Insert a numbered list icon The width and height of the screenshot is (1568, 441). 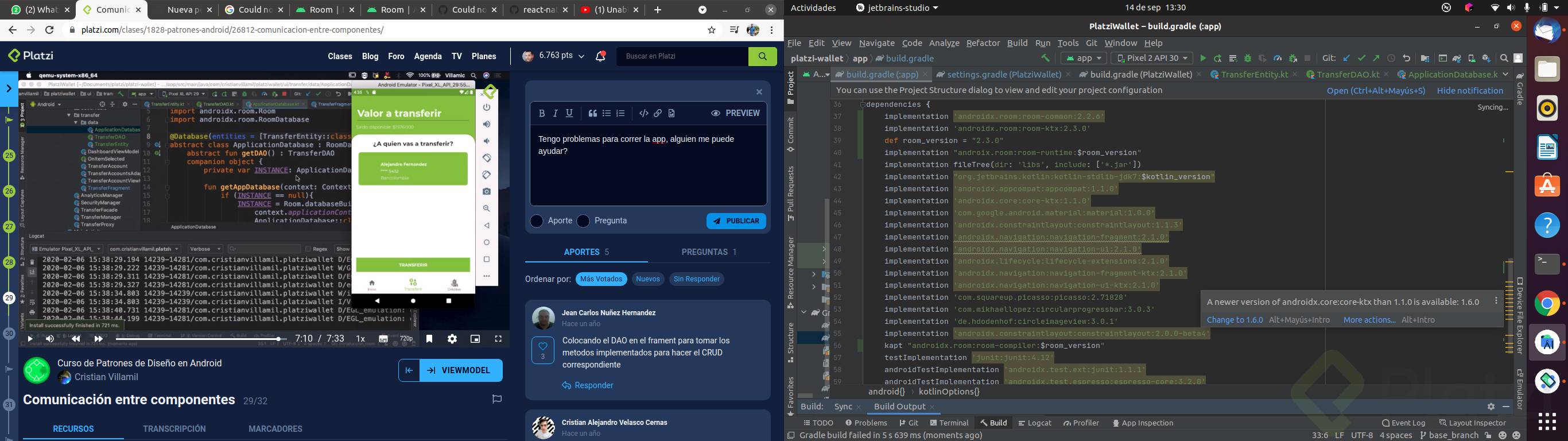coord(621,113)
